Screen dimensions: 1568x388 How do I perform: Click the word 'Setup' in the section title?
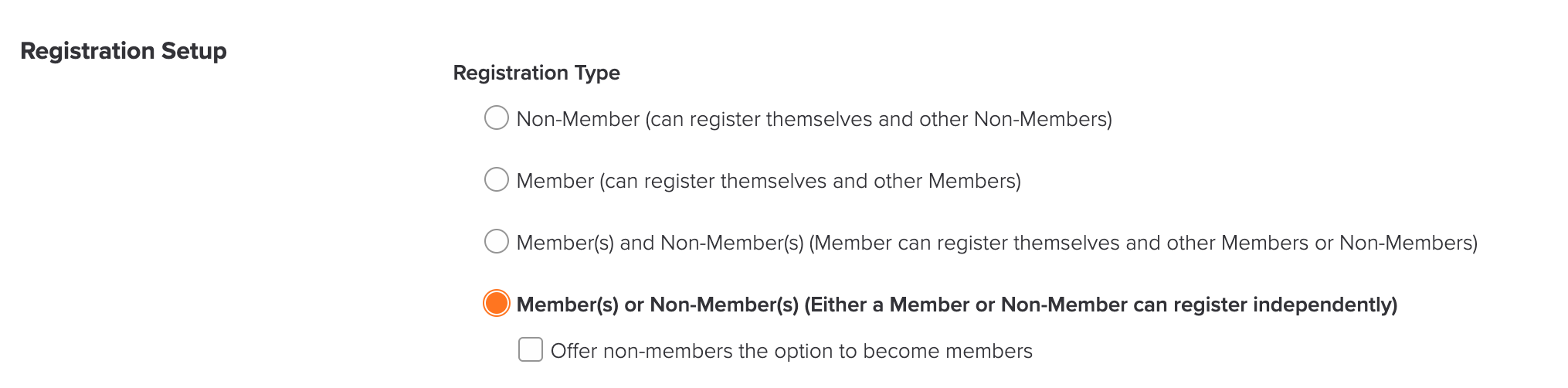[x=194, y=52]
